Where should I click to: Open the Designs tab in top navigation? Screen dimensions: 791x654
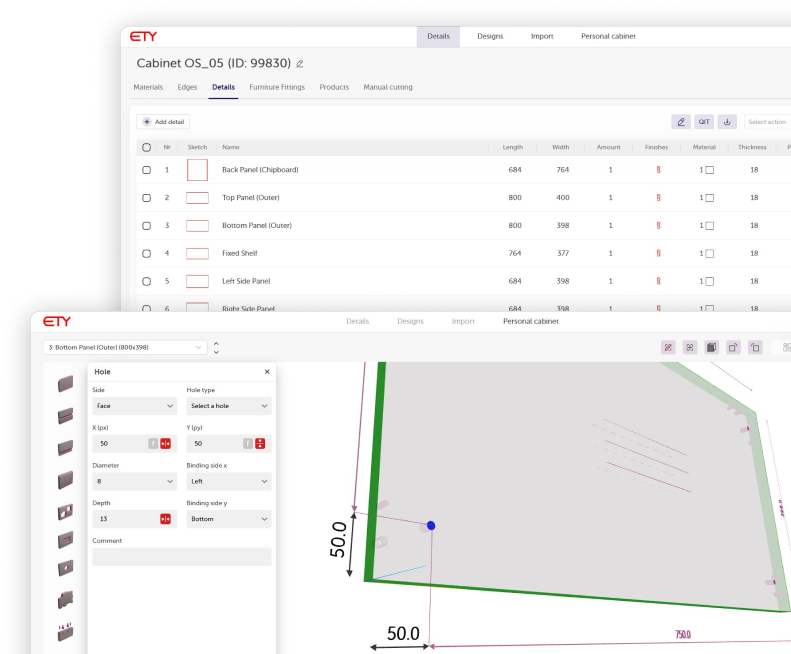click(490, 36)
